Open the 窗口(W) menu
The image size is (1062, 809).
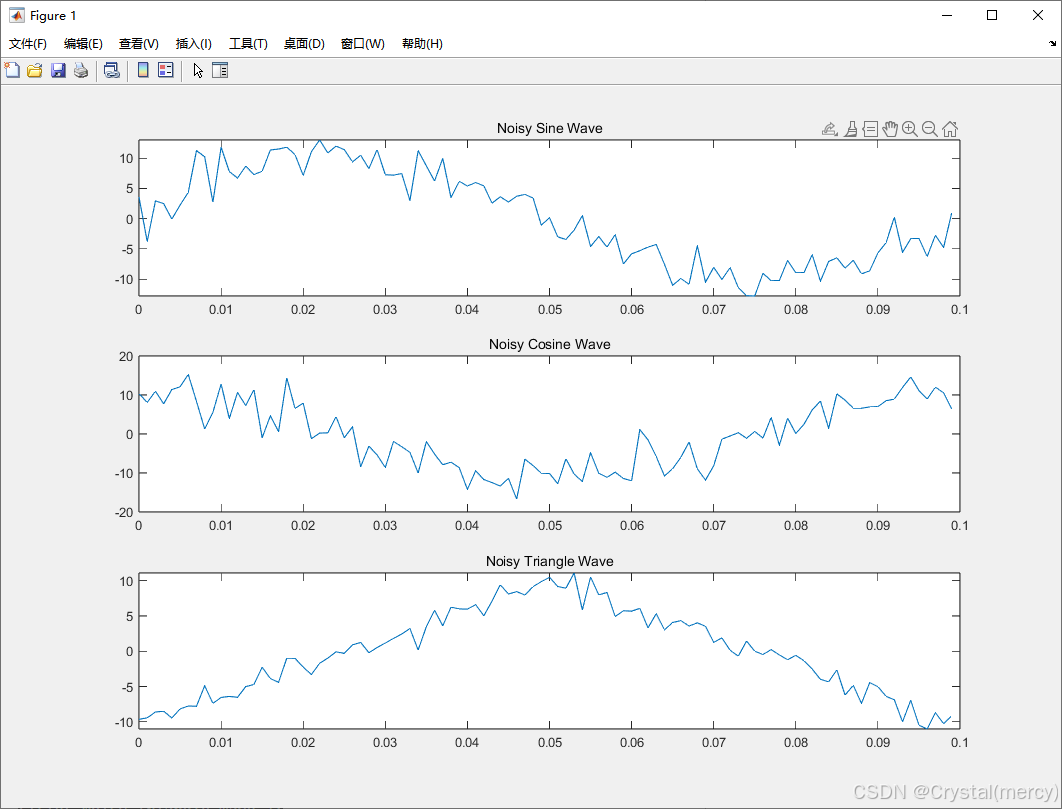(363, 43)
